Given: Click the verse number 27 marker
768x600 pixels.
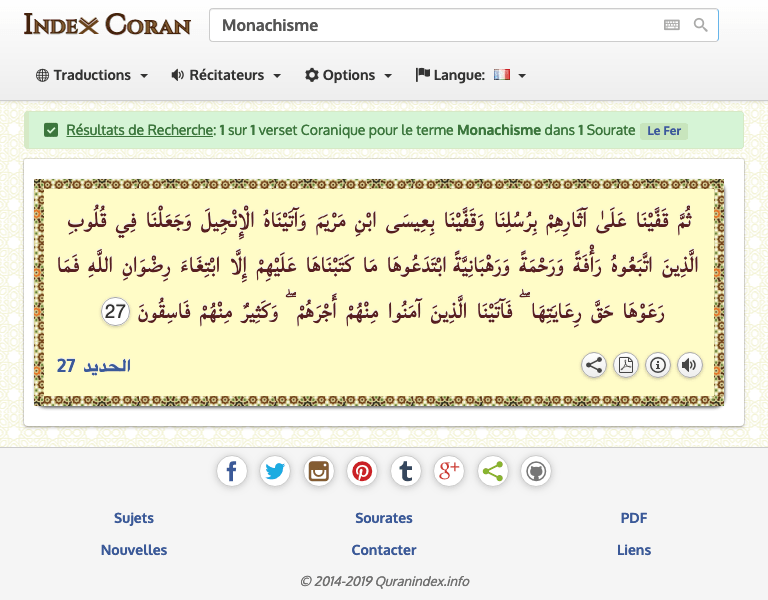Looking at the screenshot, I should [x=116, y=312].
